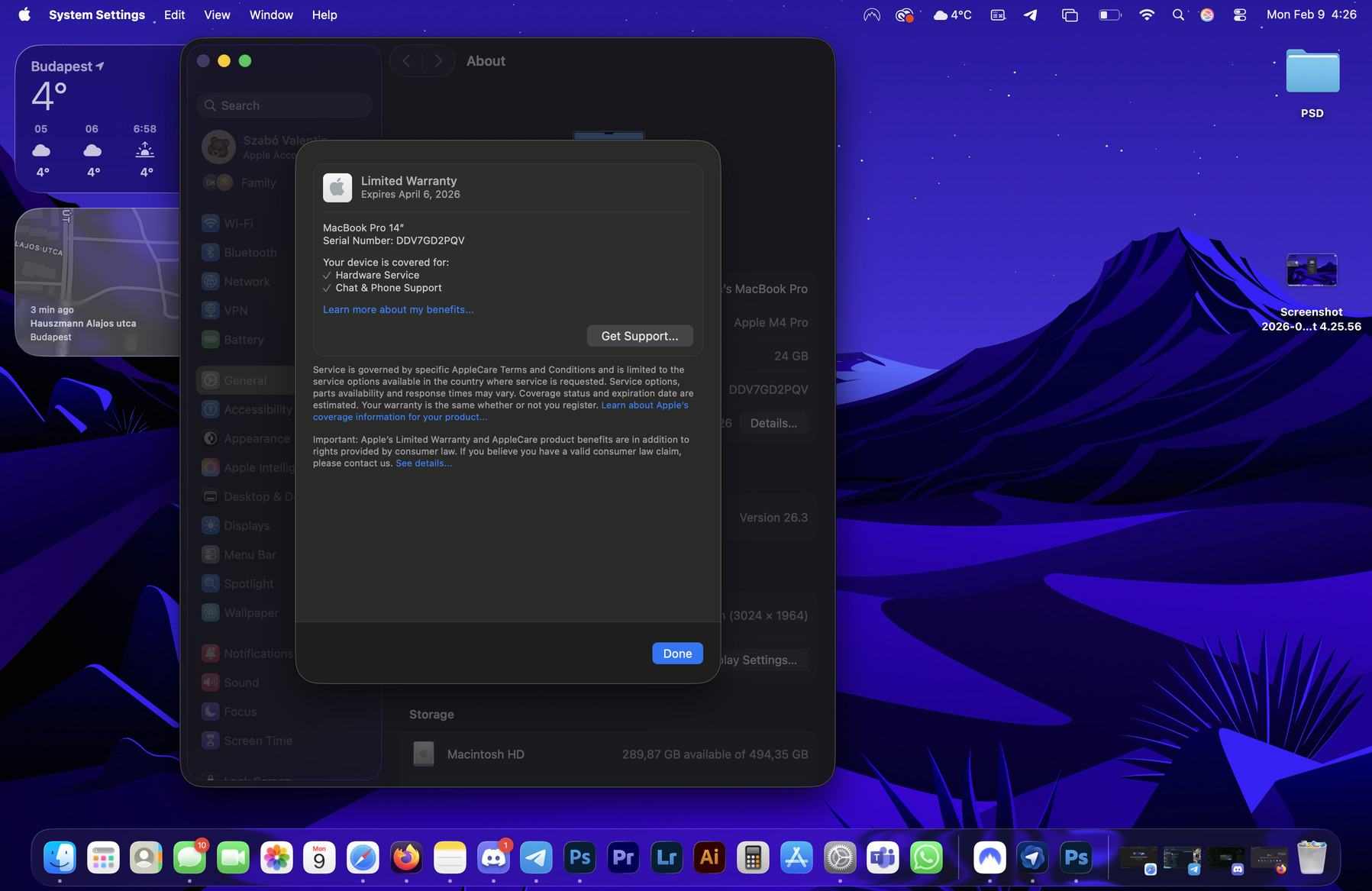Open the Discord app icon with badge
The image size is (1372, 891).
(x=493, y=857)
